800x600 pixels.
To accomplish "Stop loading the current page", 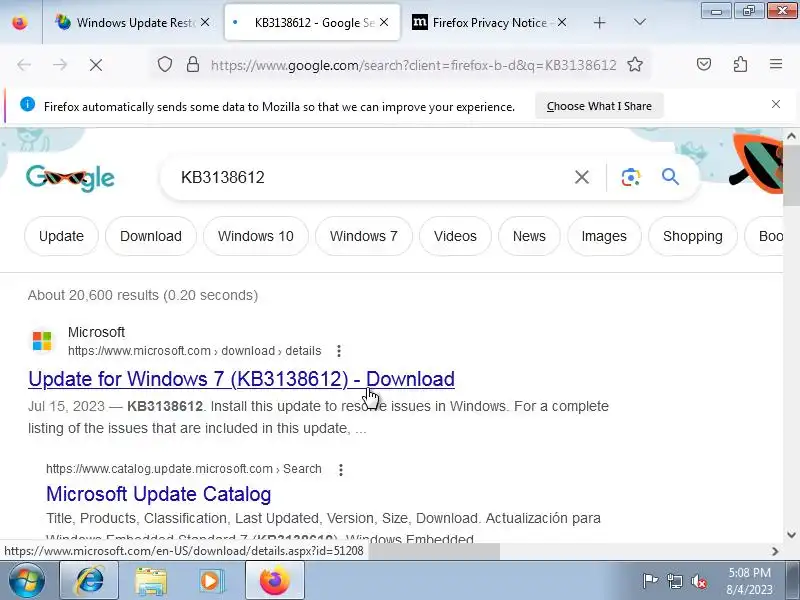I will coord(96,65).
